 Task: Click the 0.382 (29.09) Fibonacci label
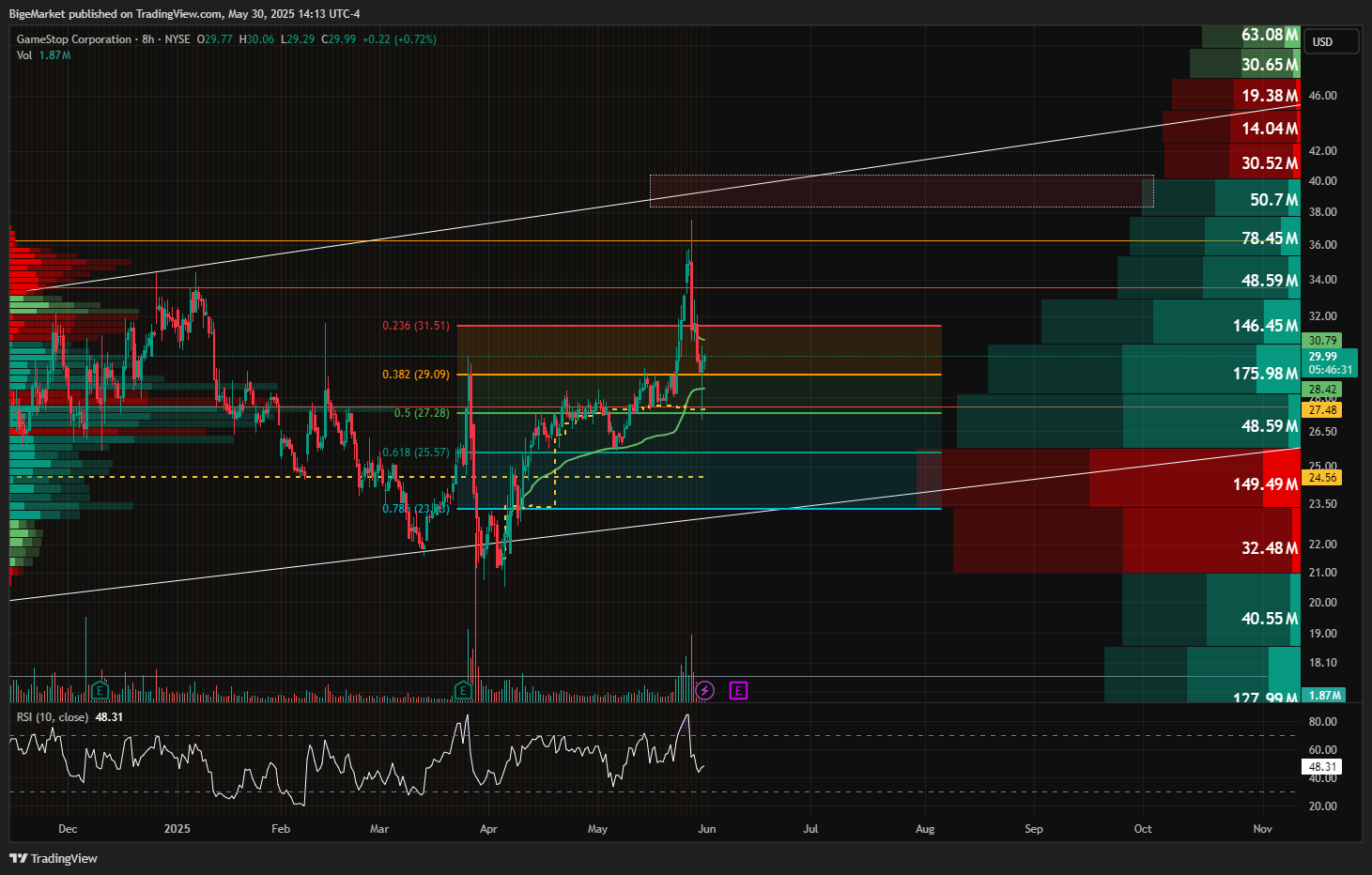click(416, 375)
